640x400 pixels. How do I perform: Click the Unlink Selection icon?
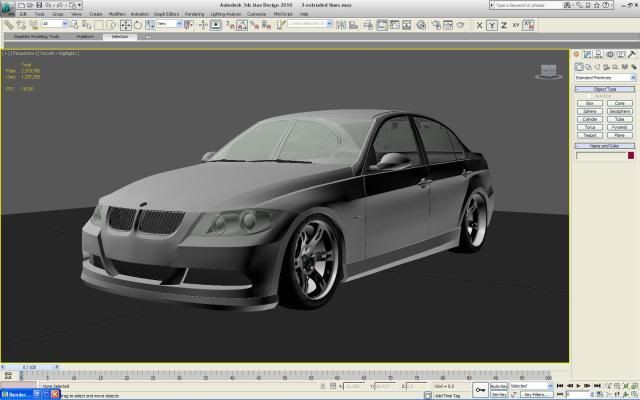point(21,25)
